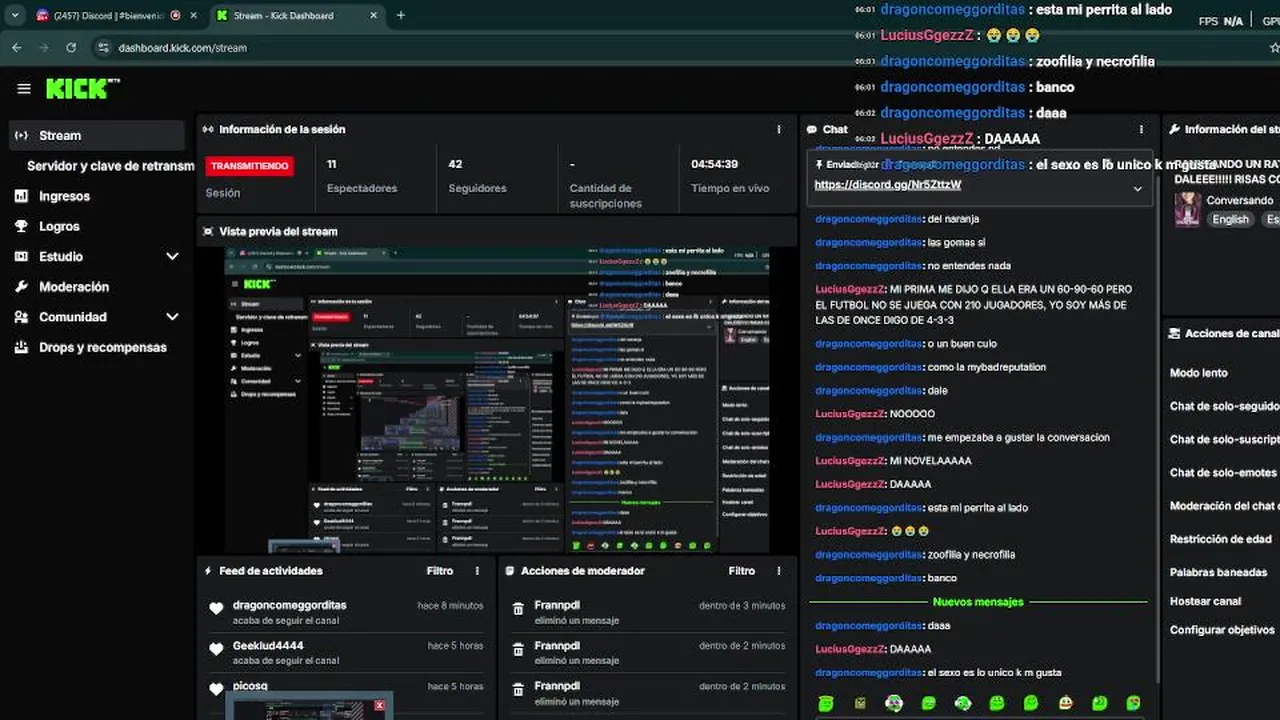The image size is (1280, 720).
Task: Click the 04:54:39 Tiempo en vivo value
Action: point(714,164)
